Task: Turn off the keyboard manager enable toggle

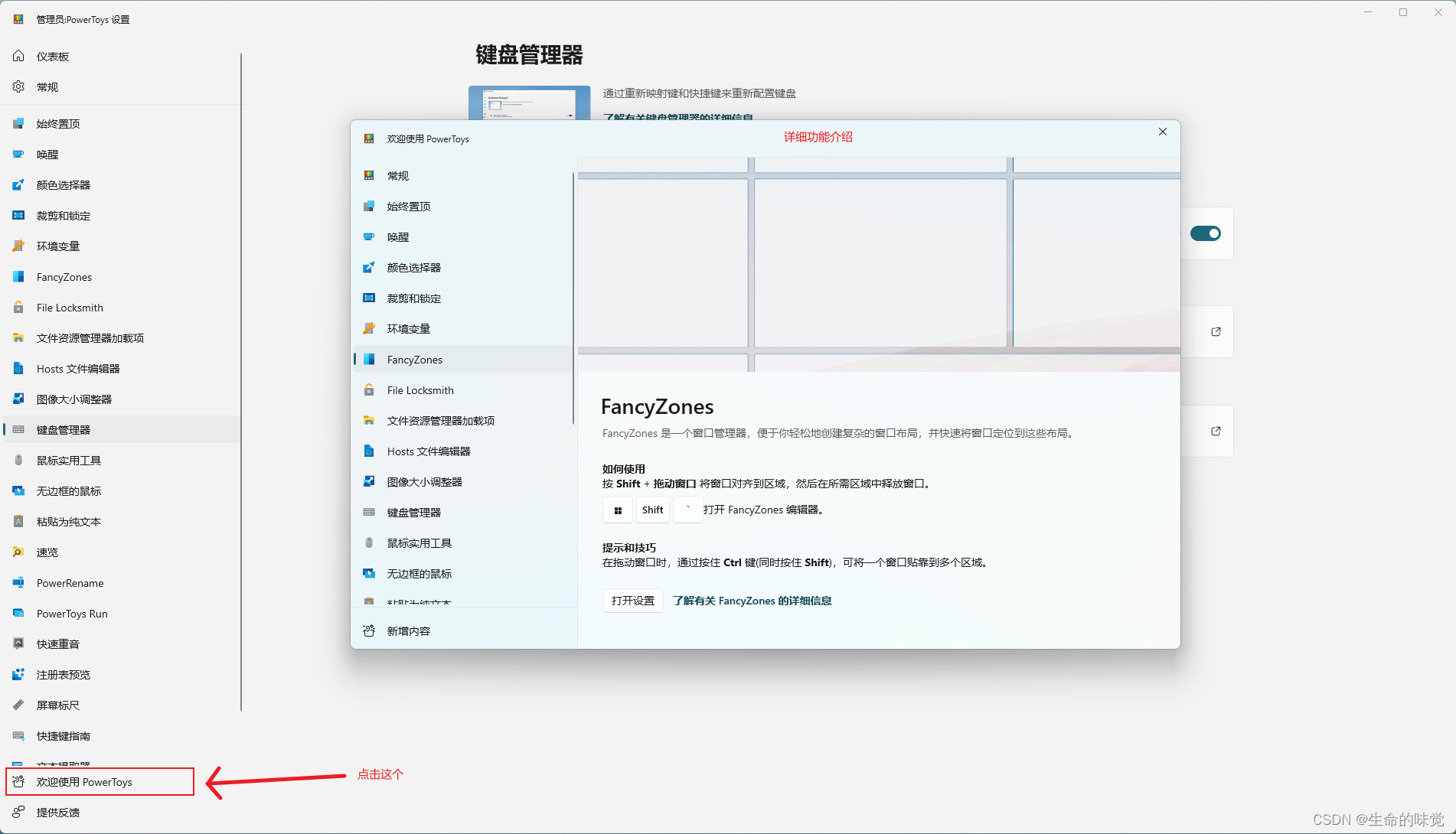Action: pyautogui.click(x=1206, y=233)
